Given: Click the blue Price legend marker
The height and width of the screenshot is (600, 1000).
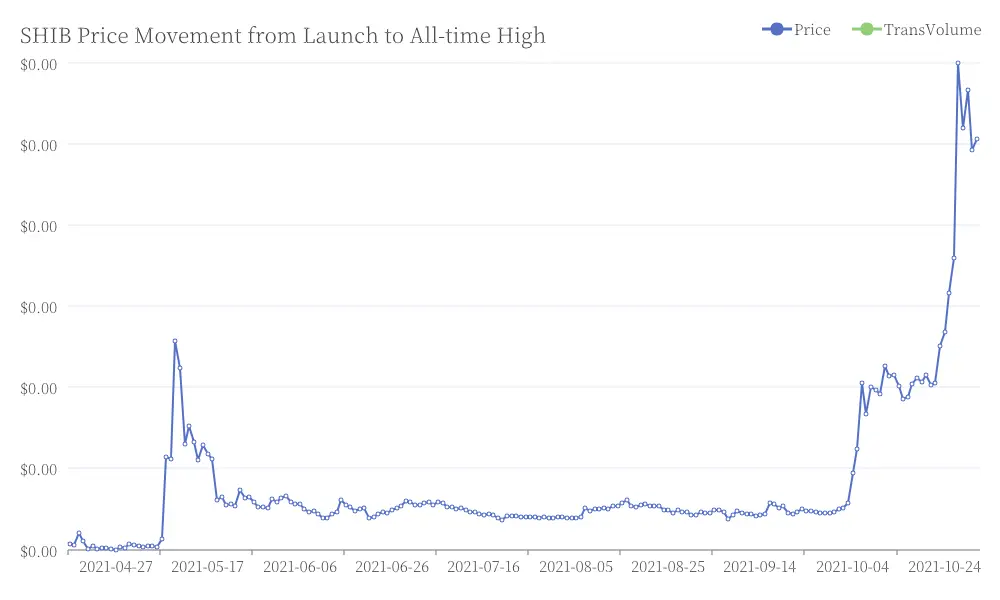Looking at the screenshot, I should 776,29.
